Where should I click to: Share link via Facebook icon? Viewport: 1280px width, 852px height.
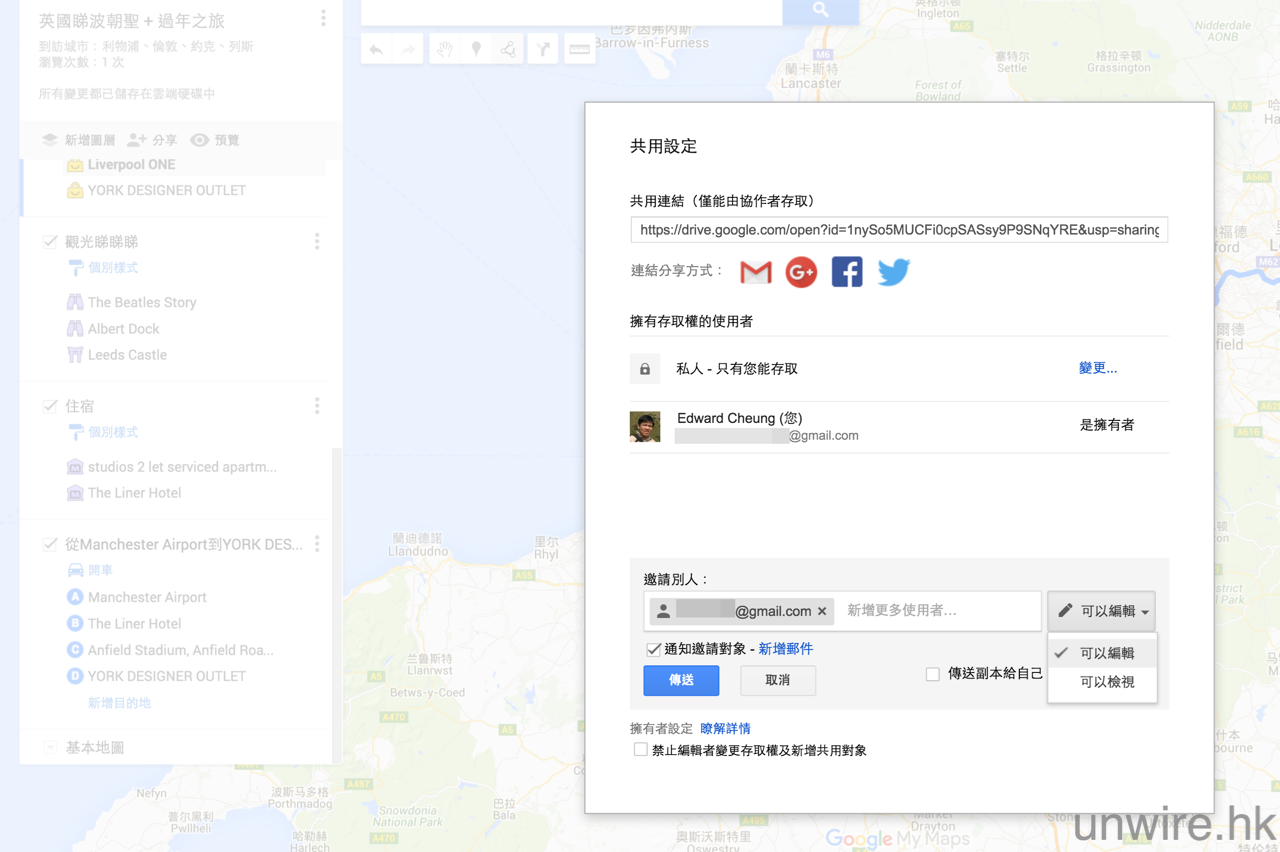click(847, 272)
